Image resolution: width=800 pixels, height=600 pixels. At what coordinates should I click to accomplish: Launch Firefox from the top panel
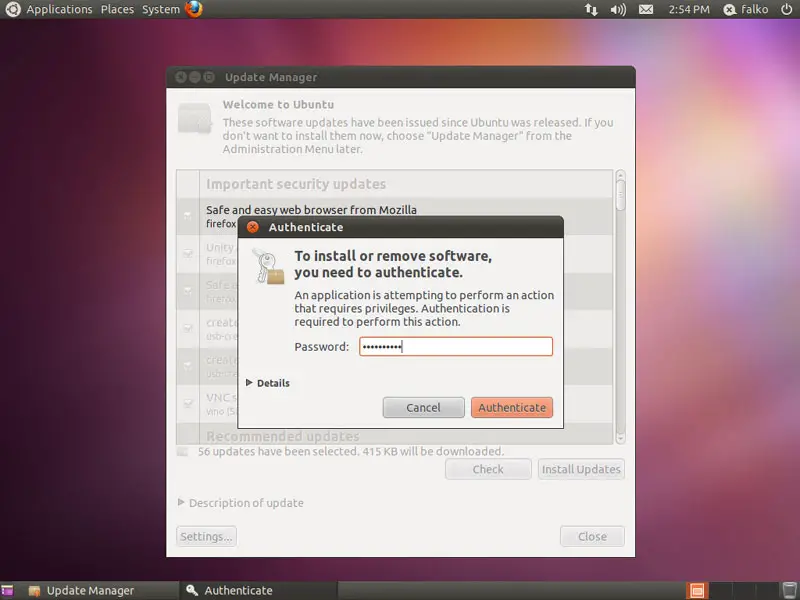(x=194, y=9)
